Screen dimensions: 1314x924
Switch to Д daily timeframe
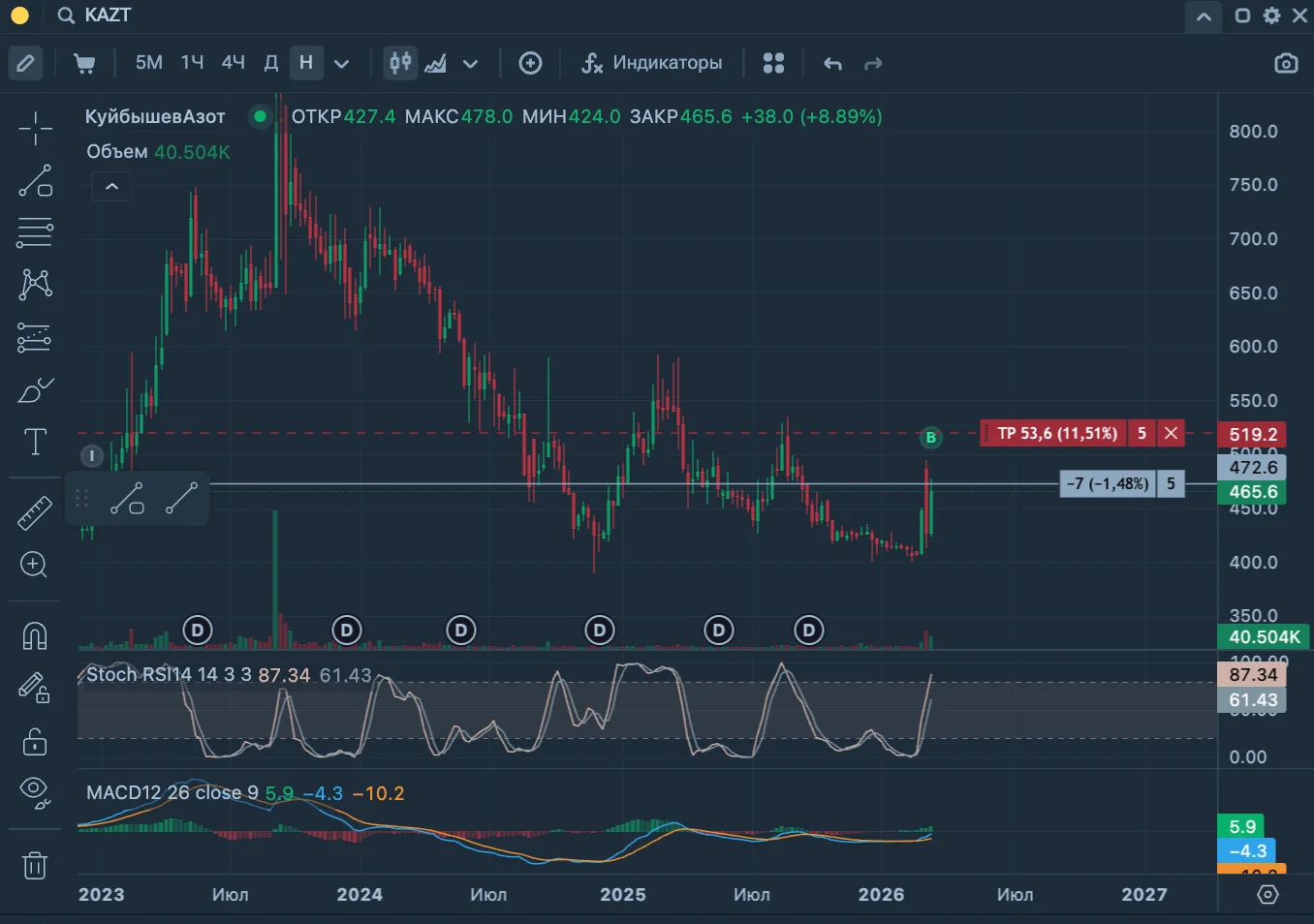tap(271, 63)
